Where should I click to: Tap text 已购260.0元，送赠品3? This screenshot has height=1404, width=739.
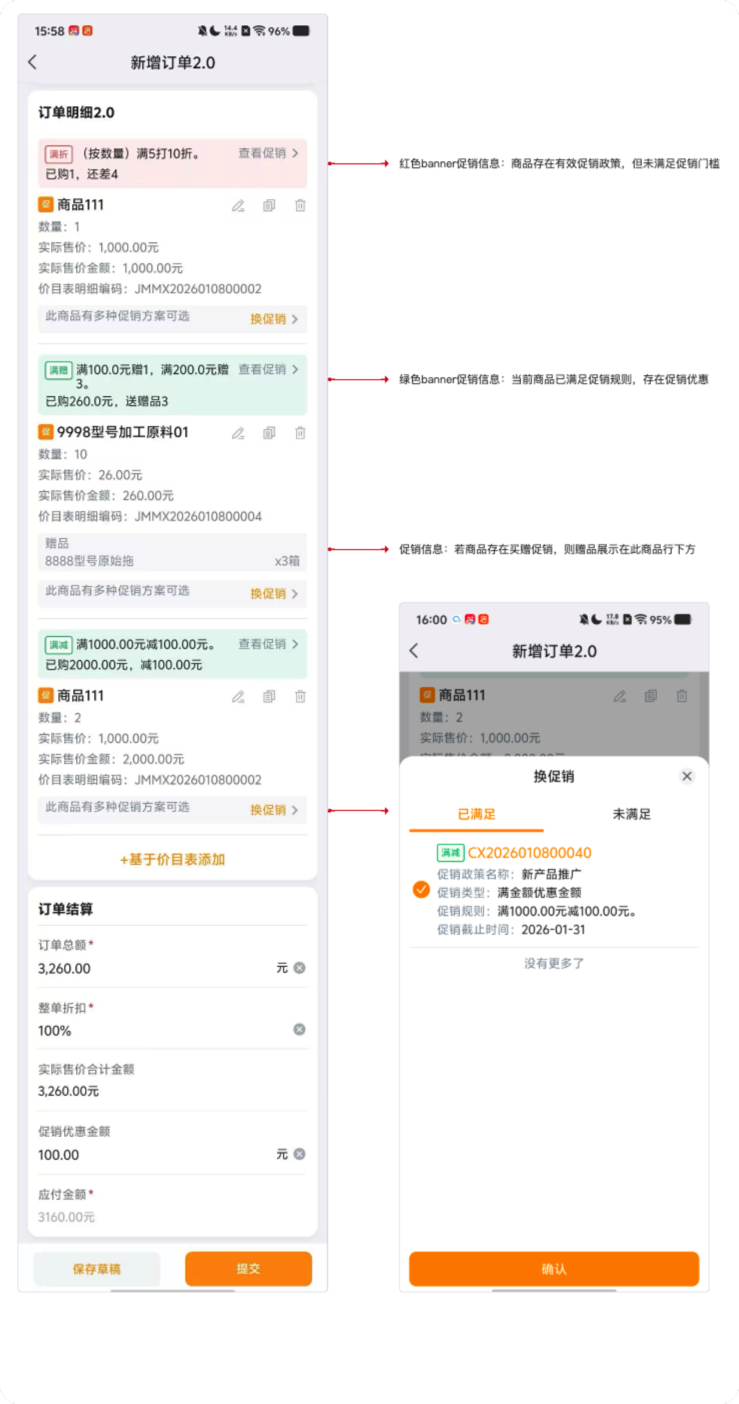point(106,401)
